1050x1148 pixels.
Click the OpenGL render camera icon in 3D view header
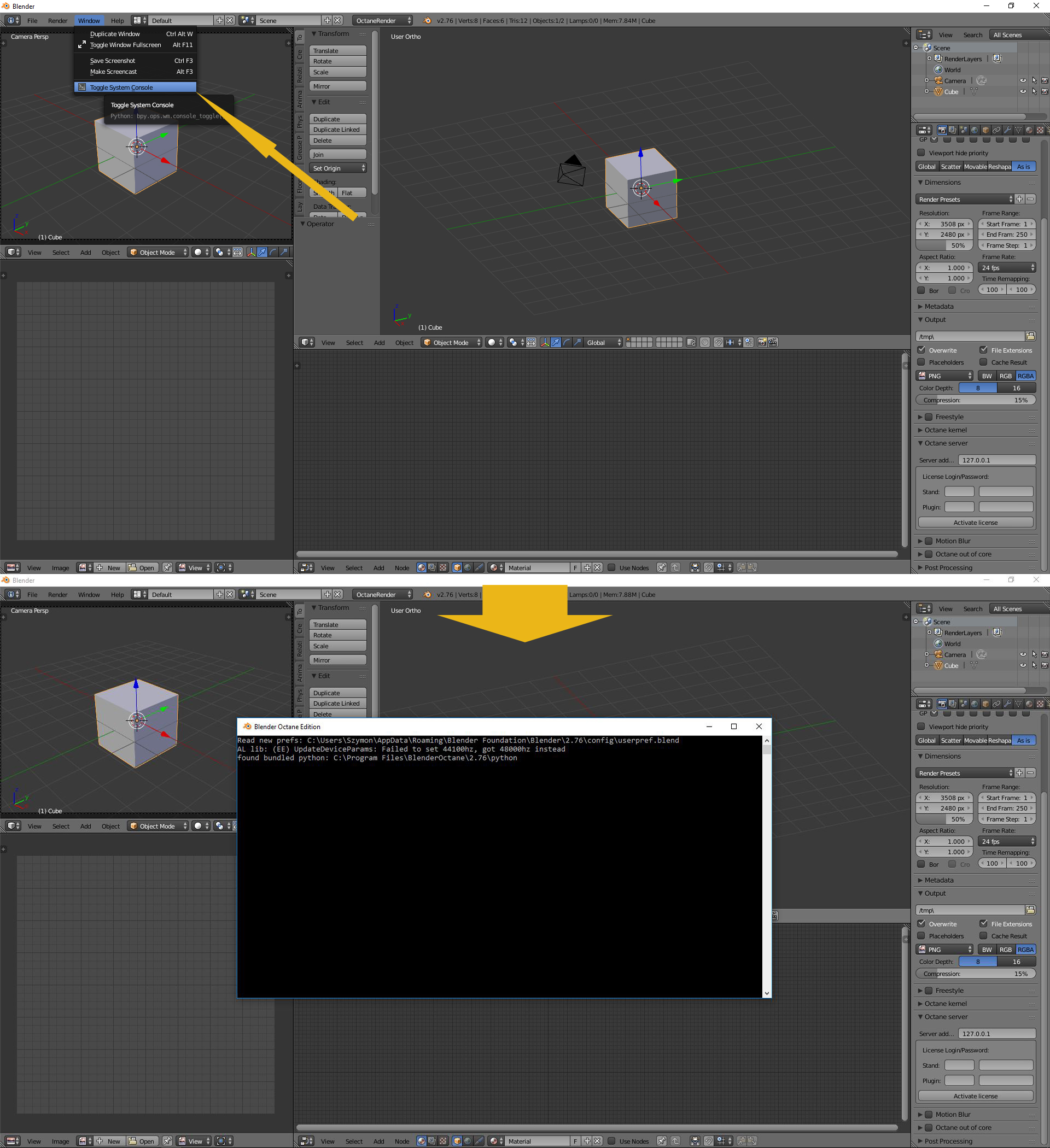click(x=762, y=342)
